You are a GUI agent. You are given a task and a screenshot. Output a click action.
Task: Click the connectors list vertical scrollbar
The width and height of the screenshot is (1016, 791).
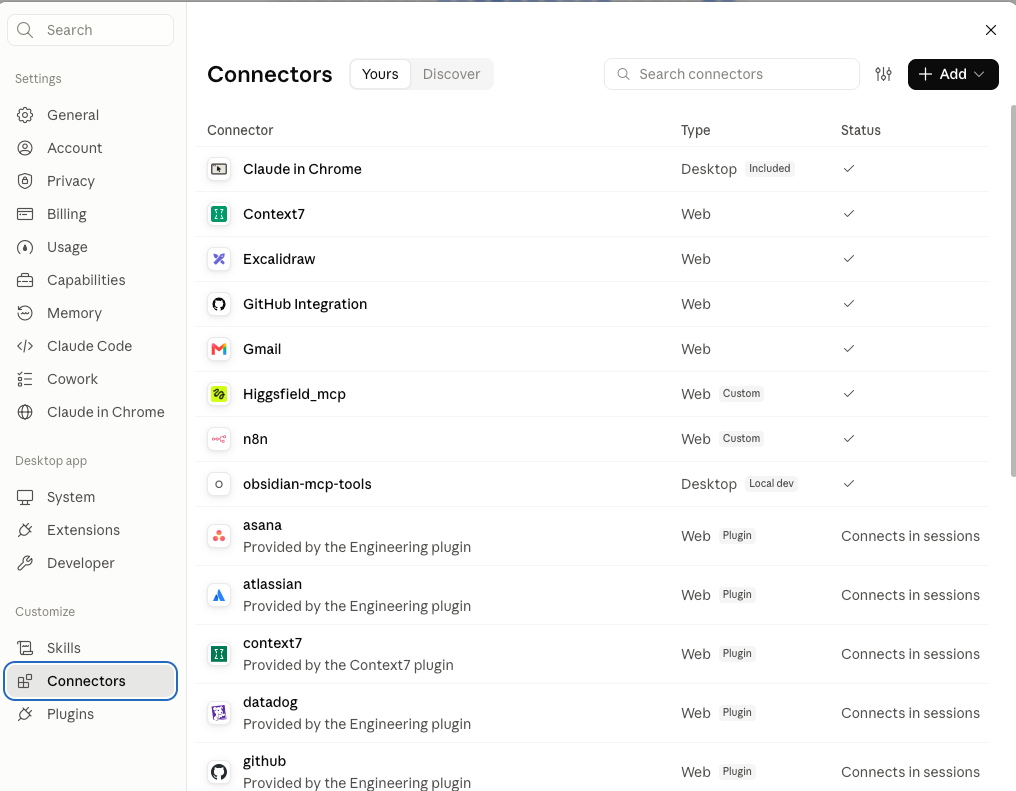[x=1013, y=290]
